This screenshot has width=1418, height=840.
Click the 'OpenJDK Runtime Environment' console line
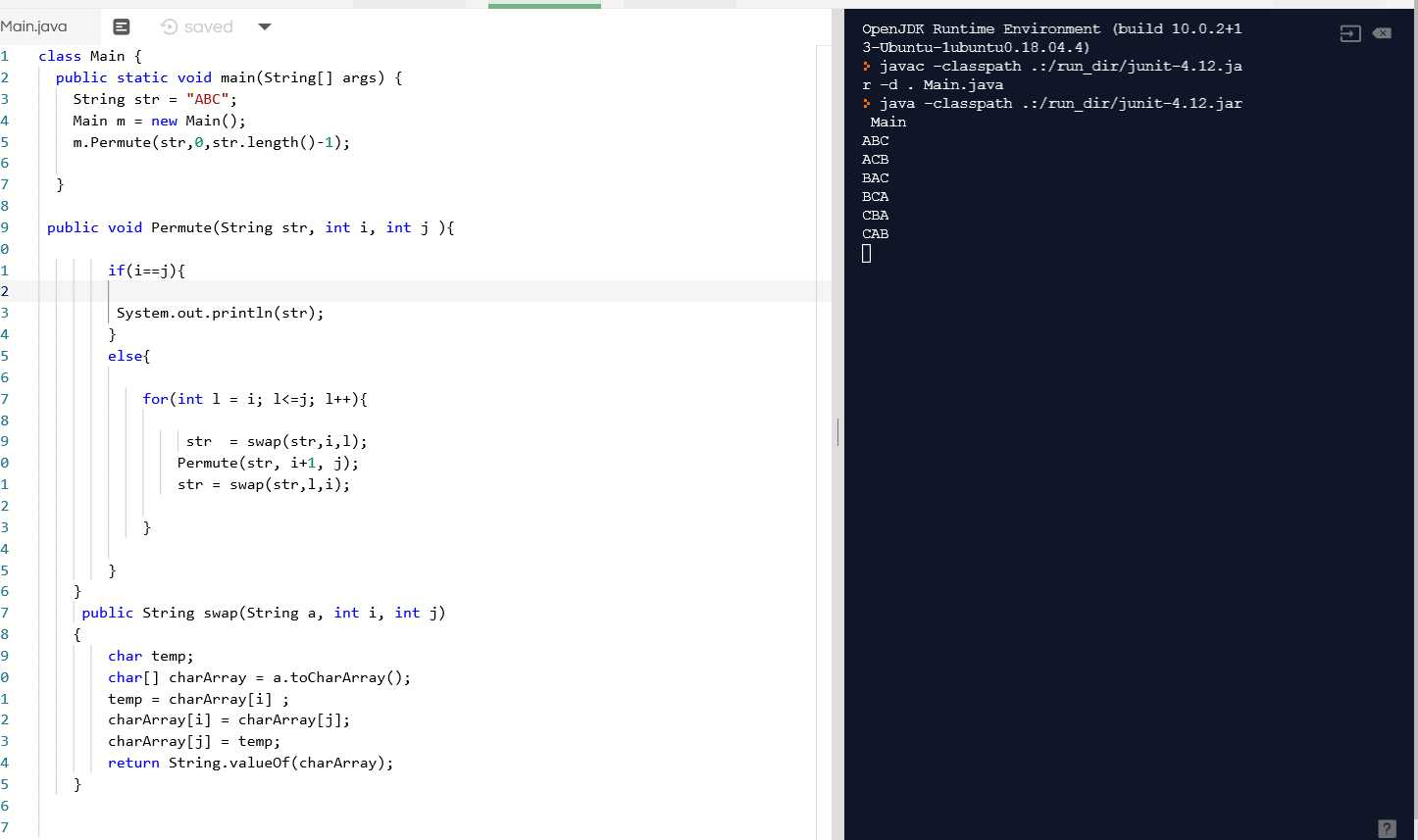tap(1051, 37)
